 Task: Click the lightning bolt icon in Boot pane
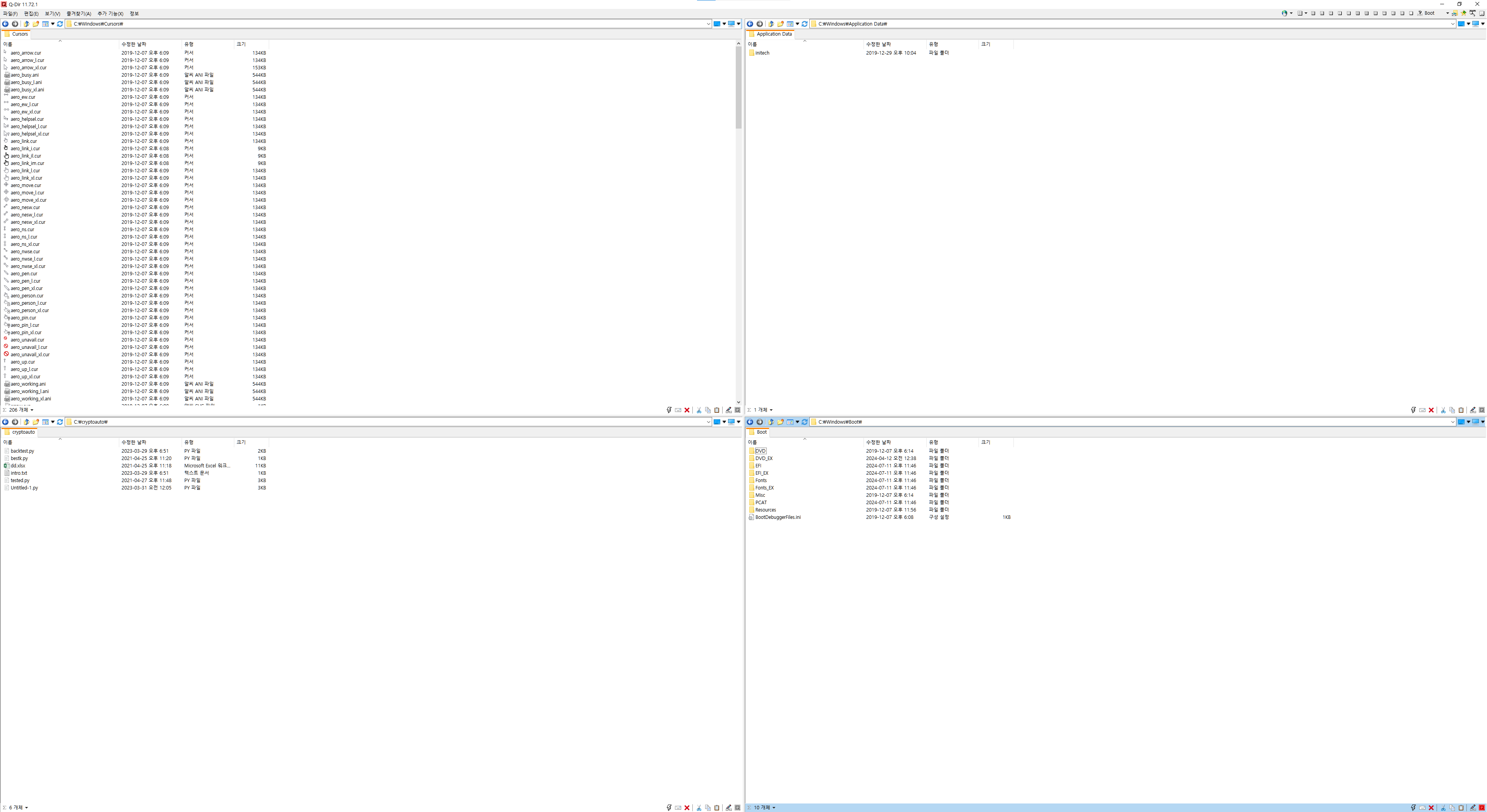1413,808
